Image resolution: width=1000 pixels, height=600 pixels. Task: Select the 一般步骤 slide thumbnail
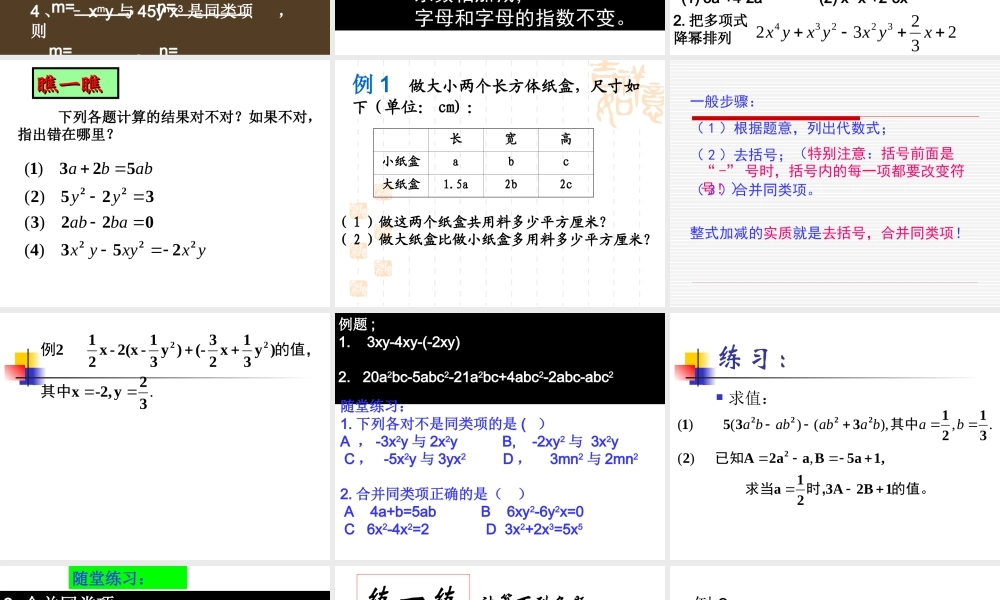pyautogui.click(x=835, y=183)
